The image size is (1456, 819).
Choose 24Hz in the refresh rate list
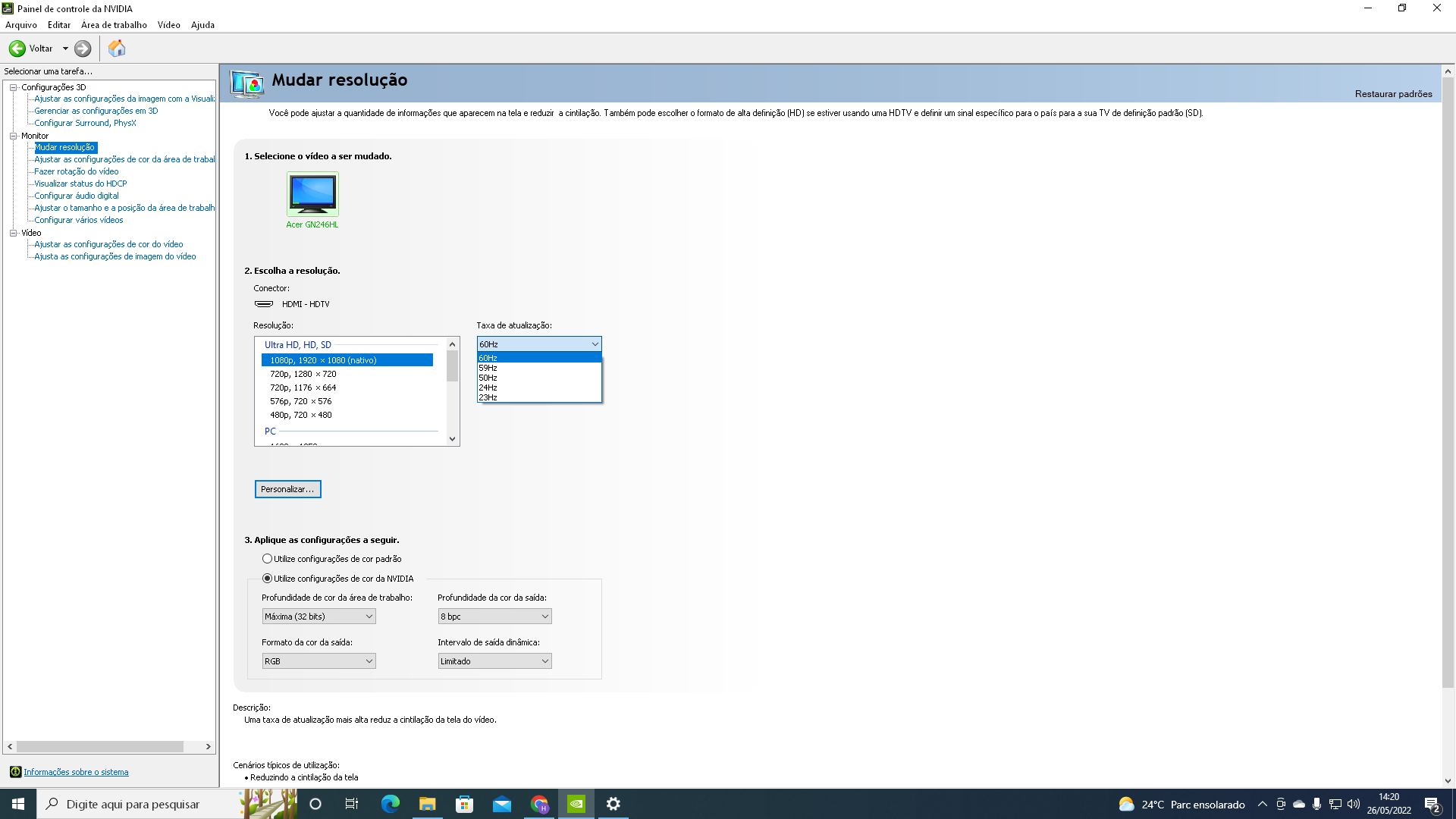(x=539, y=388)
